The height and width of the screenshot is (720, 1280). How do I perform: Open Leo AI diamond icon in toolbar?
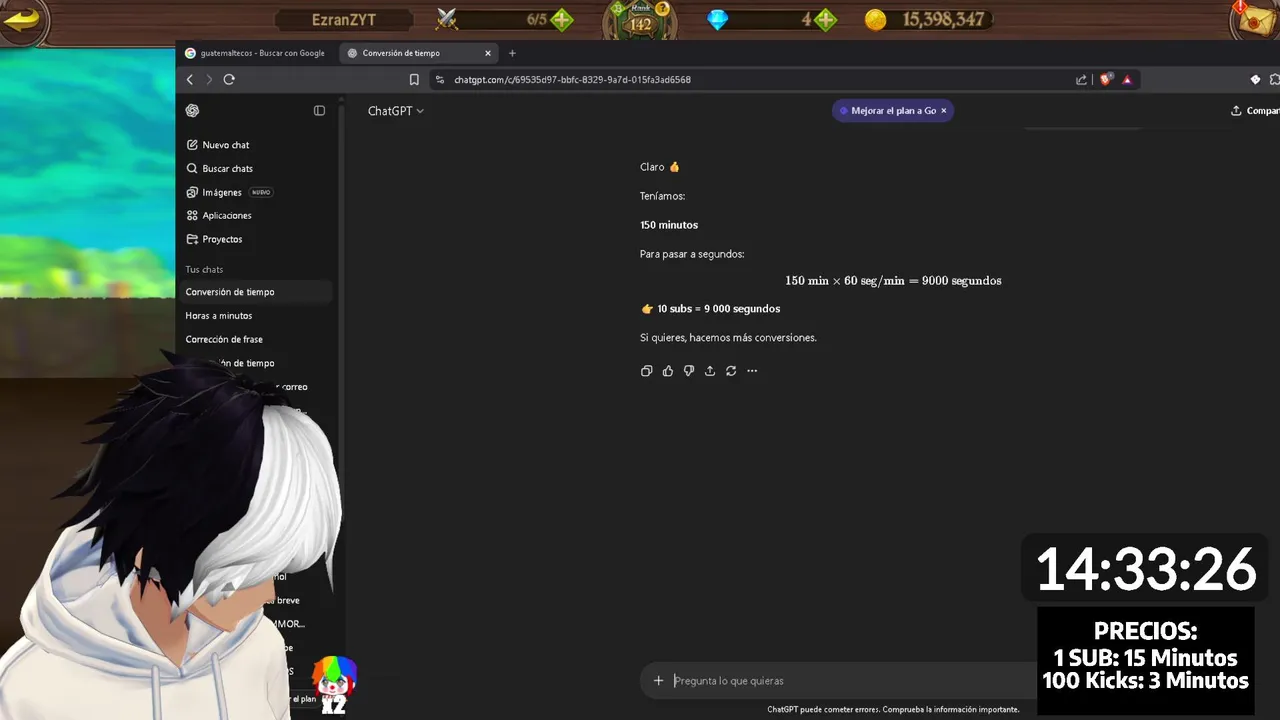1256,80
